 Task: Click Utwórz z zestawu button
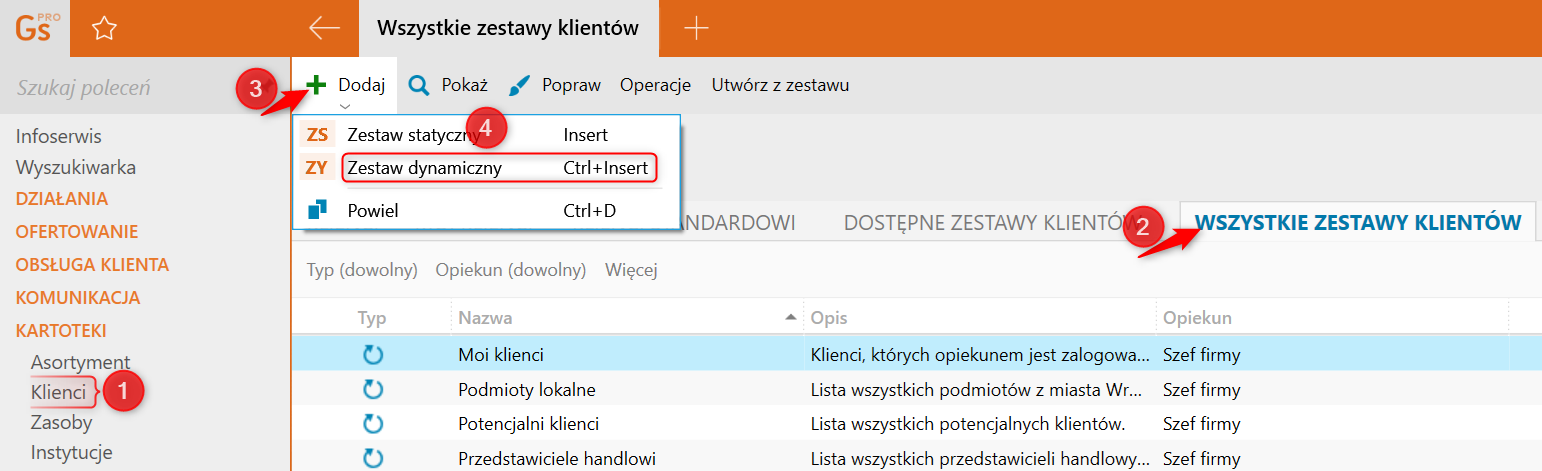(x=780, y=85)
